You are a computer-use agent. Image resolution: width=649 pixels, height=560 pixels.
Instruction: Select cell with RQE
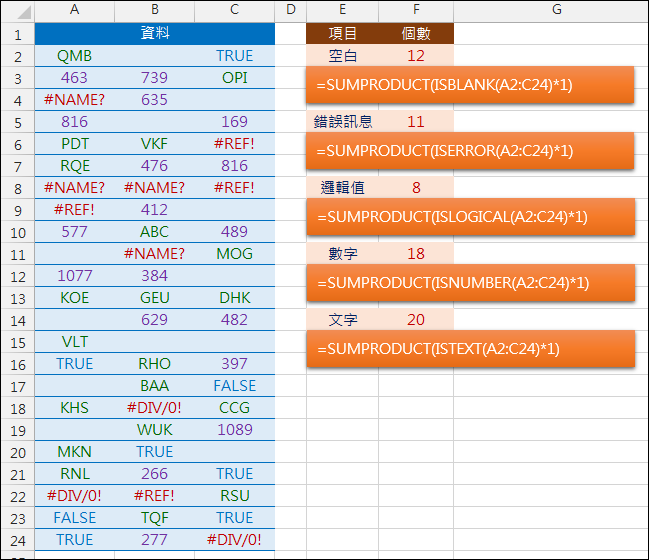click(75, 166)
